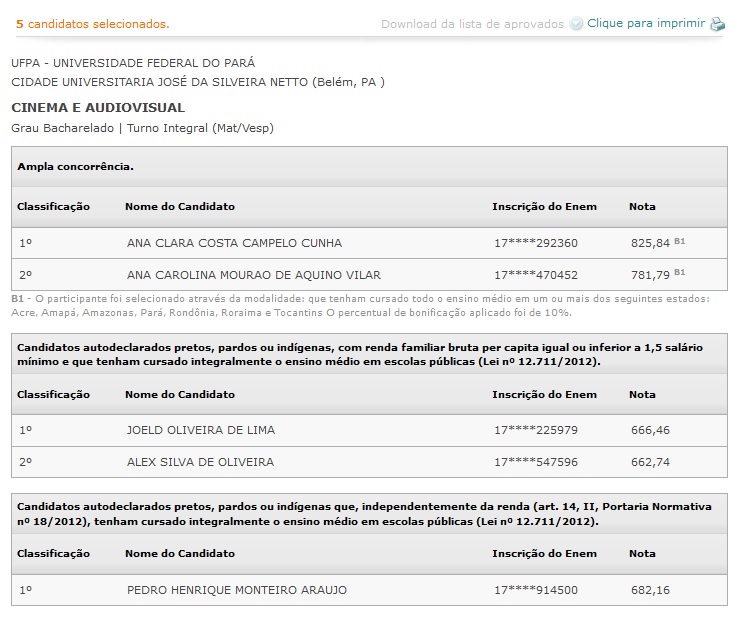The width and height of the screenshot is (744, 622).
Task: Click 1º rank in ANA CLARA row
Action: pyautogui.click(x=25, y=243)
